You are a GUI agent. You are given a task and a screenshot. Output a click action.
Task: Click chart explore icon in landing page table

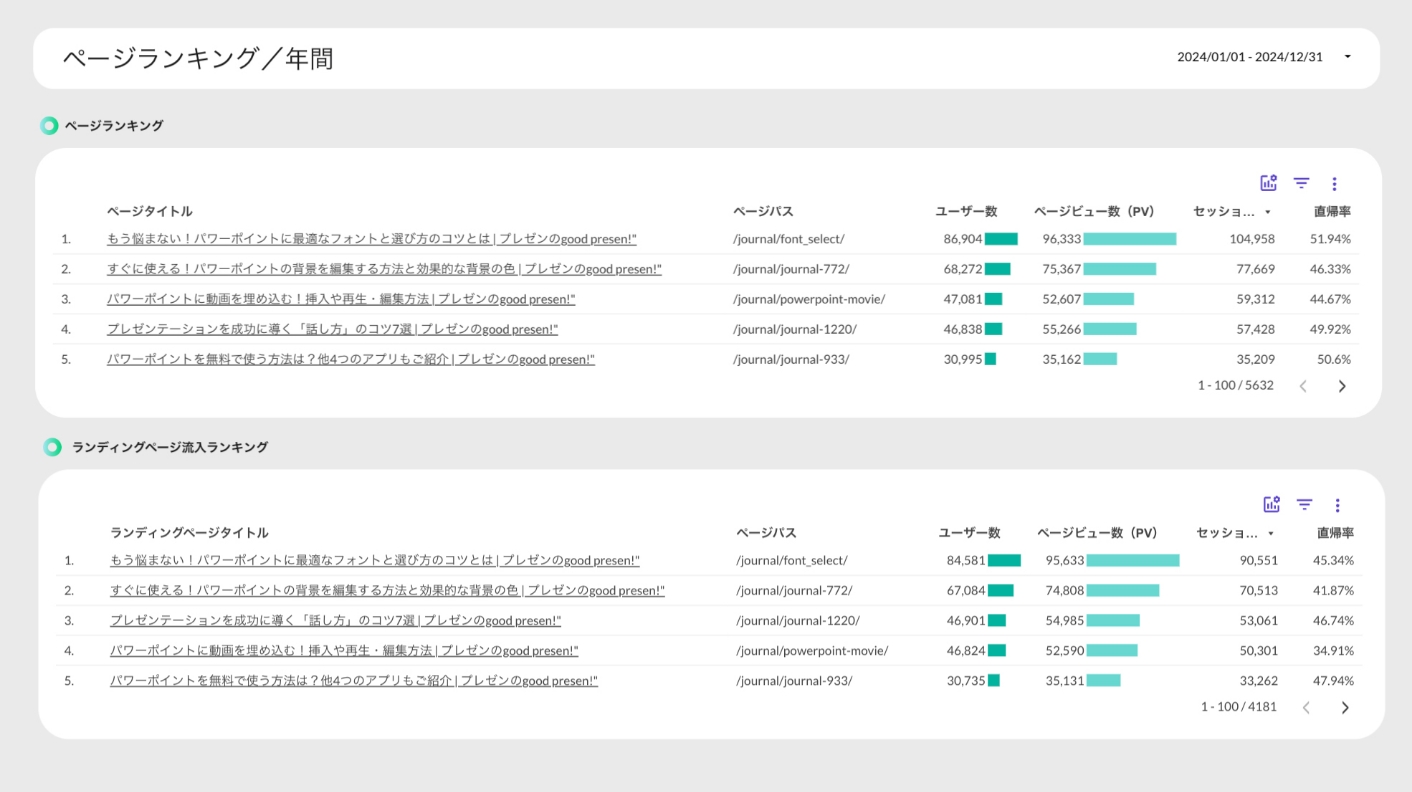click(1271, 505)
